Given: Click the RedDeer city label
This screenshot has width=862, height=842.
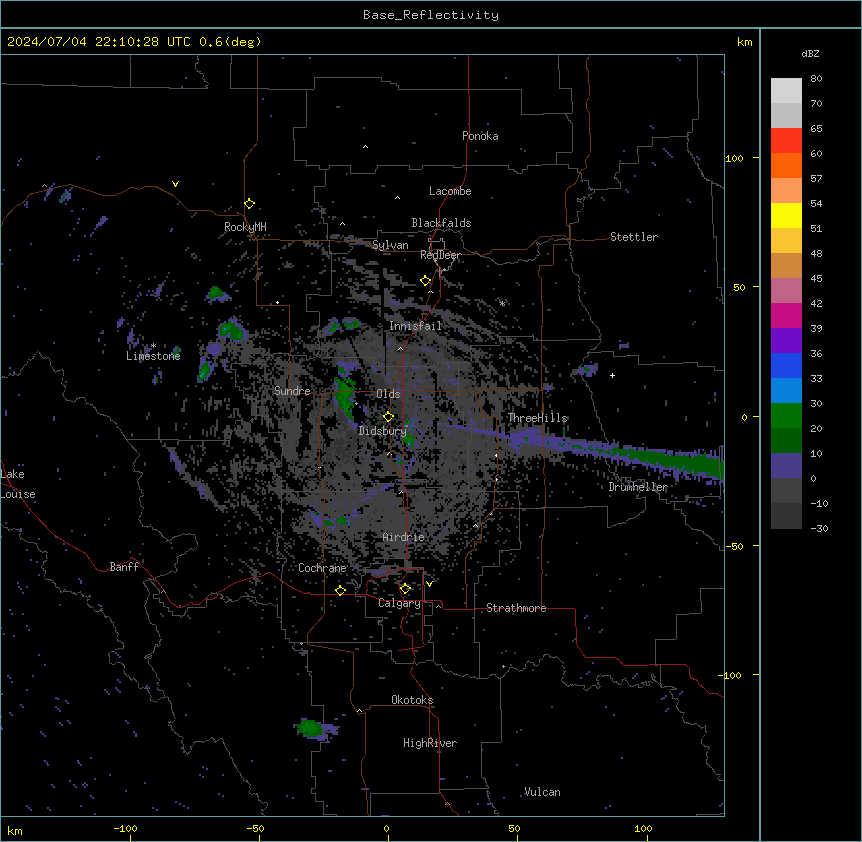Looking at the screenshot, I should pyautogui.click(x=440, y=255).
